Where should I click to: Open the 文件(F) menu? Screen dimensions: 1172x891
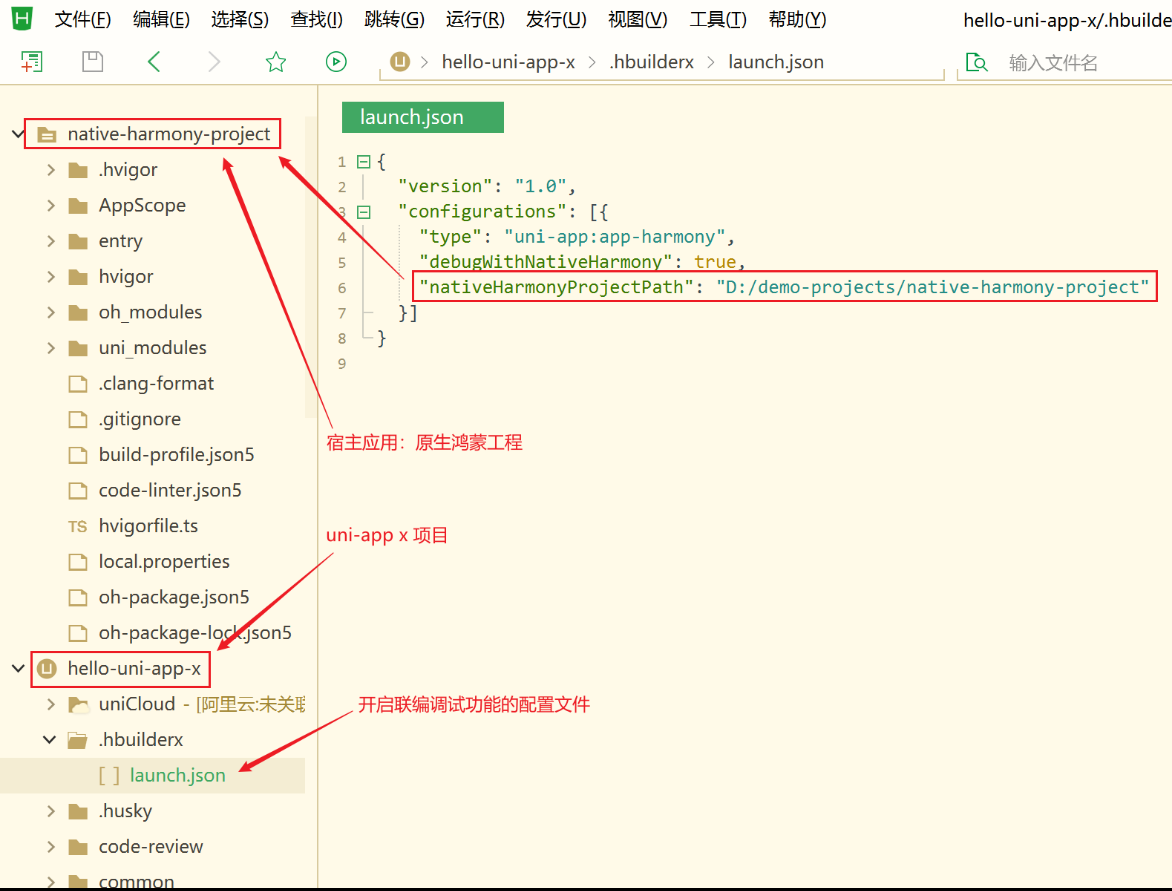83,19
